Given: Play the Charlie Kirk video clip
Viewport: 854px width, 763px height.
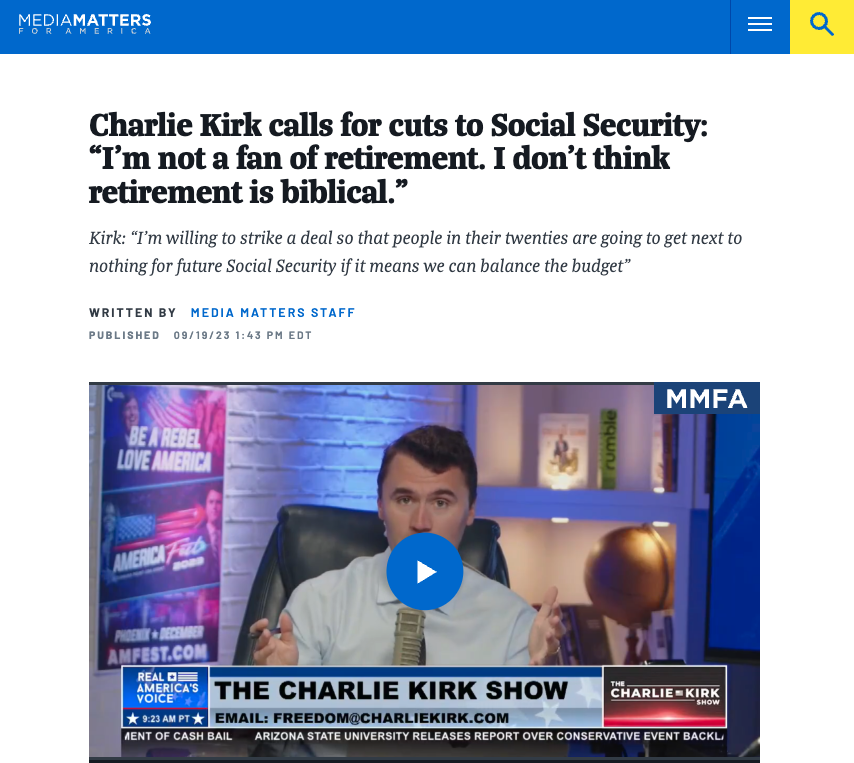Looking at the screenshot, I should coord(425,571).
